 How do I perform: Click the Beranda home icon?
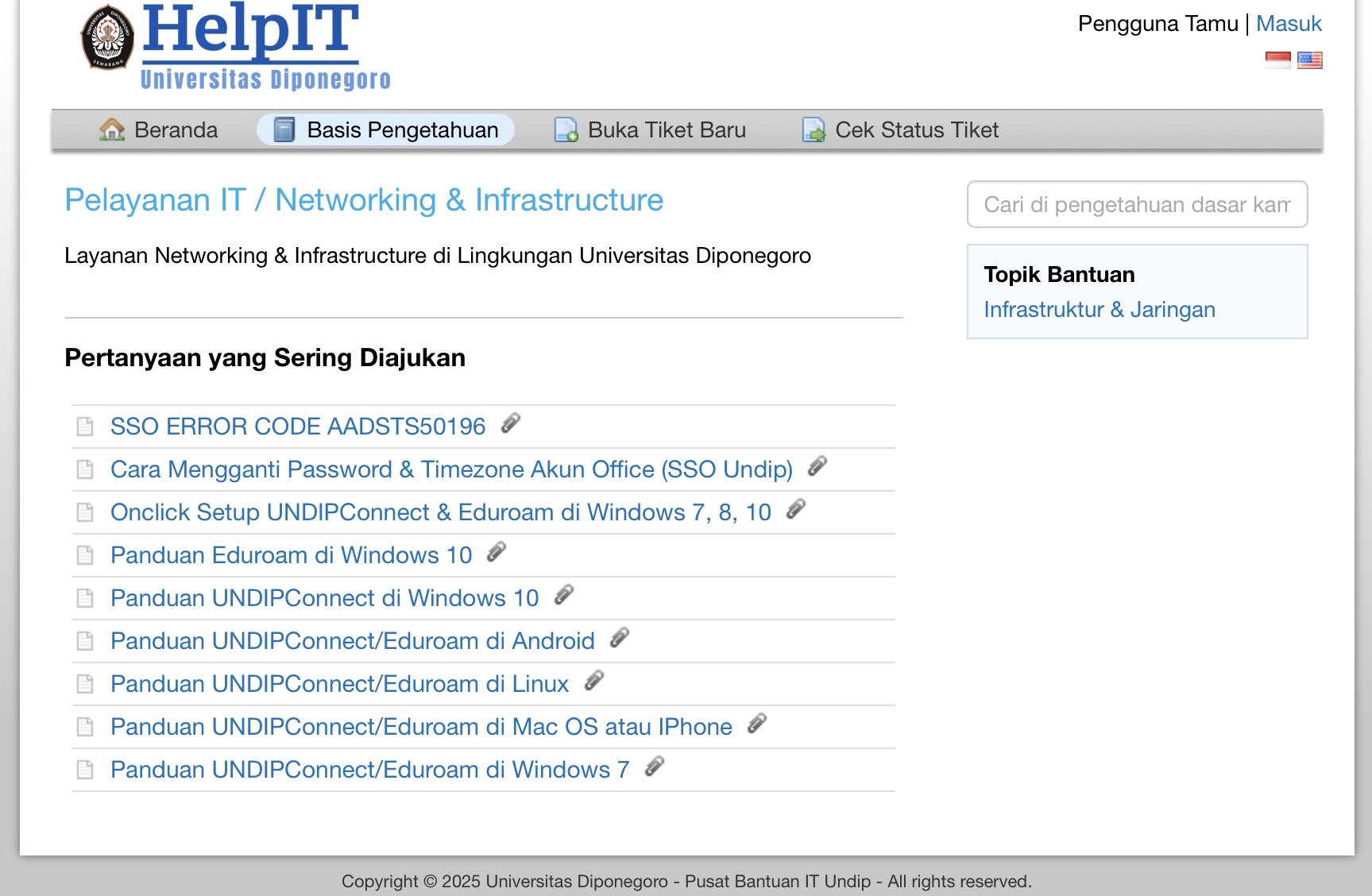(113, 129)
